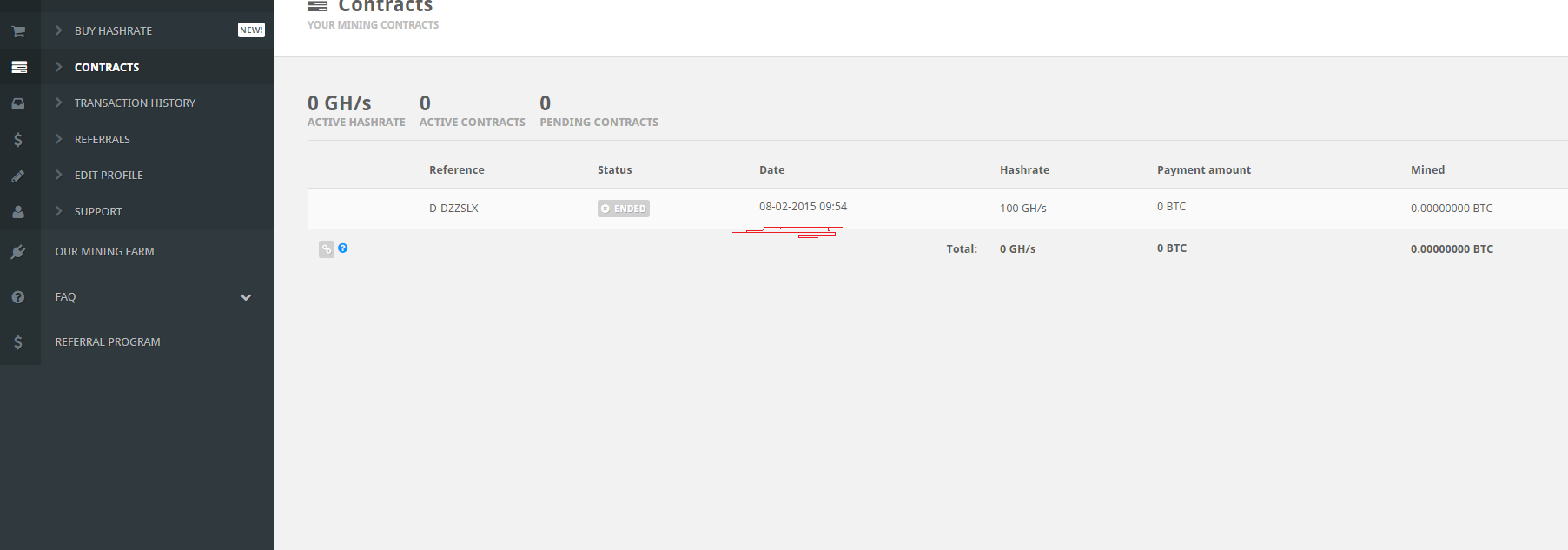Click the arrow beside Edit Profile
Viewport: 1568px width, 550px height.
point(59,175)
